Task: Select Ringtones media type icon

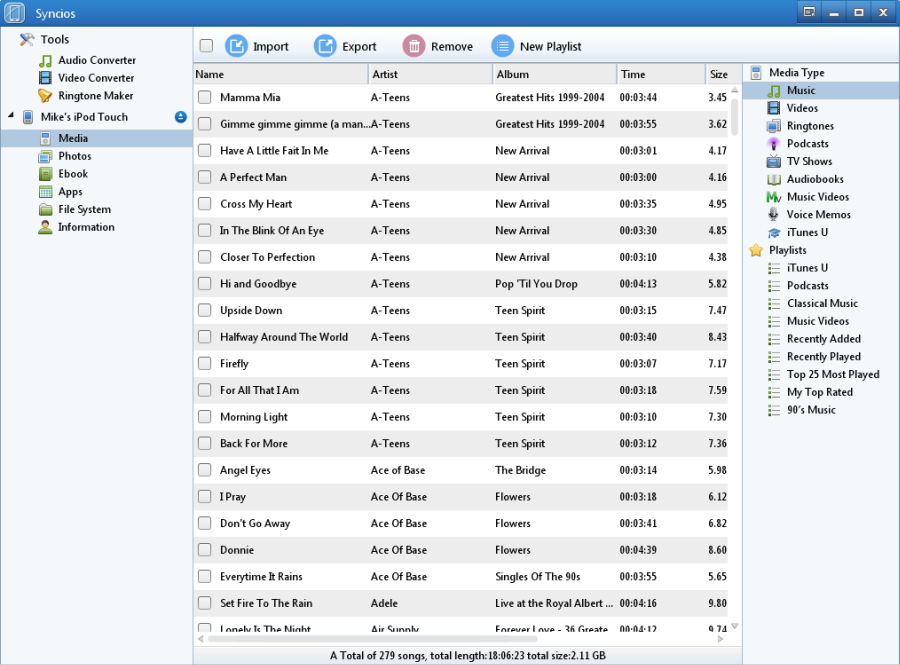Action: tap(774, 126)
